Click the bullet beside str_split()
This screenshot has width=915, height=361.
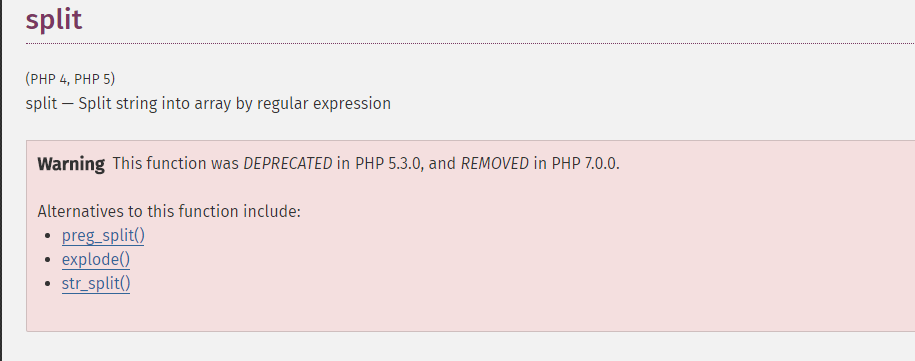tap(48, 284)
